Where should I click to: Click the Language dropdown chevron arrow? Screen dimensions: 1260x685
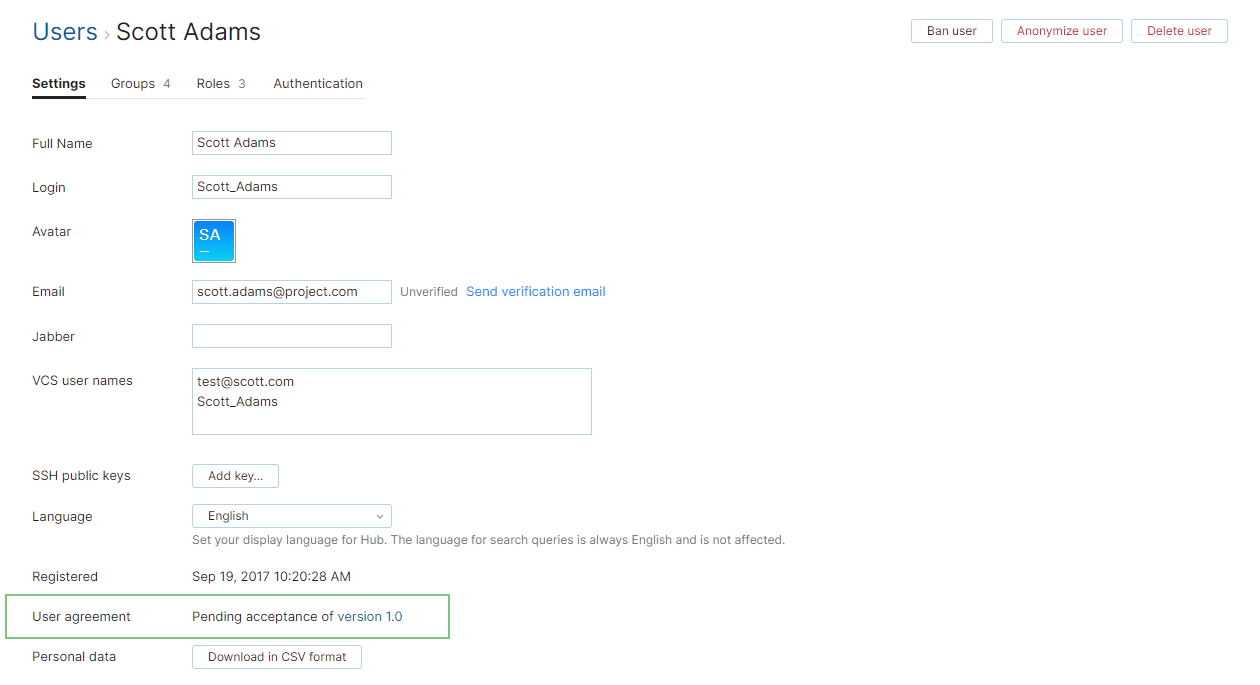(x=380, y=517)
